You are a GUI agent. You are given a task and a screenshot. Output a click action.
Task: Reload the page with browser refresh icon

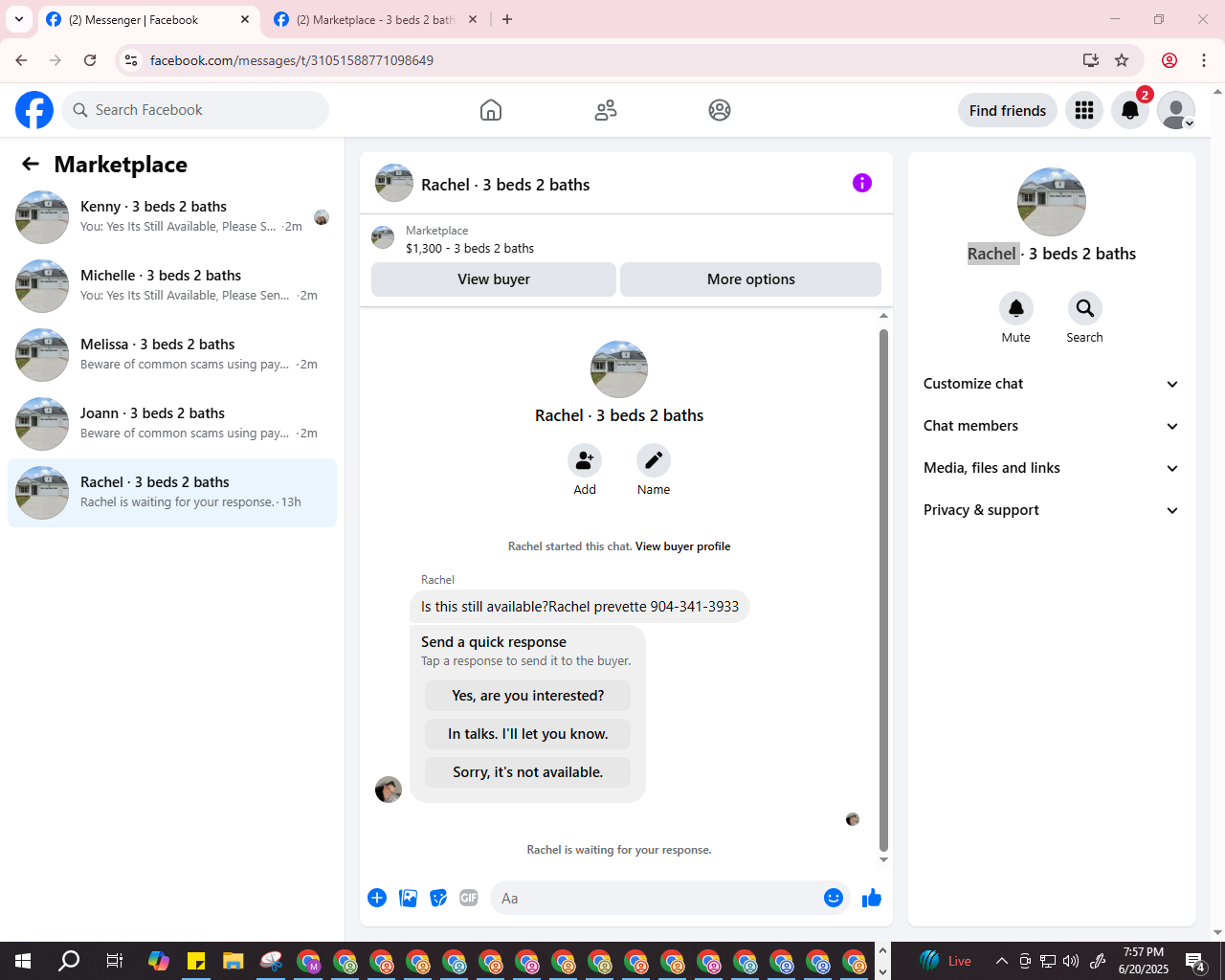pos(90,60)
